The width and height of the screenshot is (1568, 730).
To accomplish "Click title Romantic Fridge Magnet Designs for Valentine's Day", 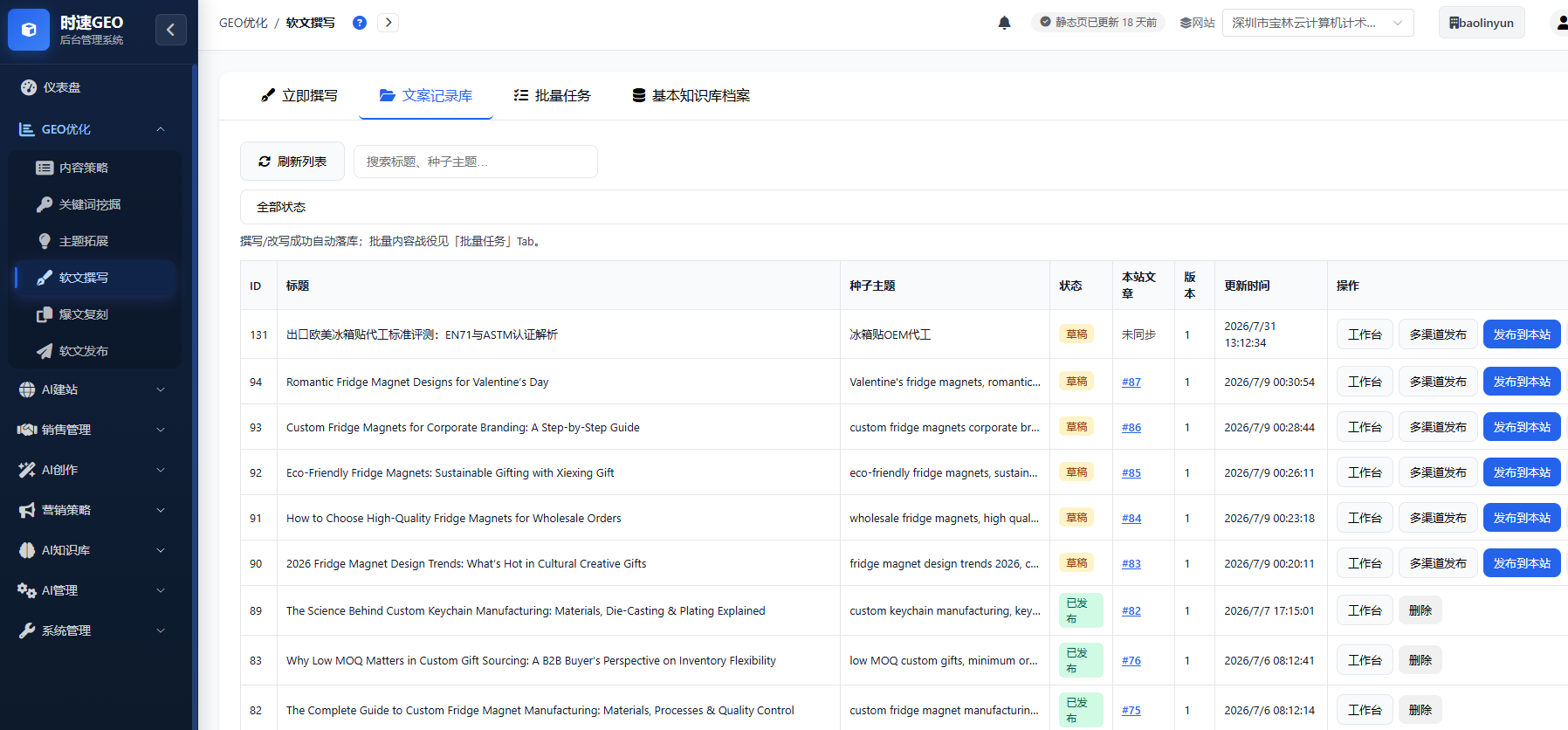I will click(x=417, y=382).
